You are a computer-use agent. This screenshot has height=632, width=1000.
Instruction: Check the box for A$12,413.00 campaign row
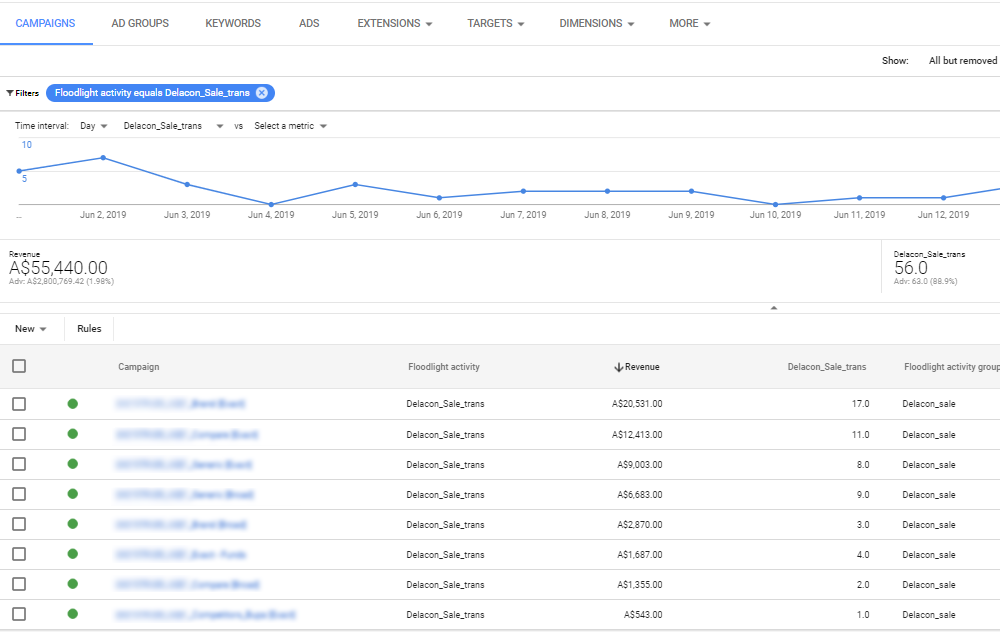[x=19, y=434]
